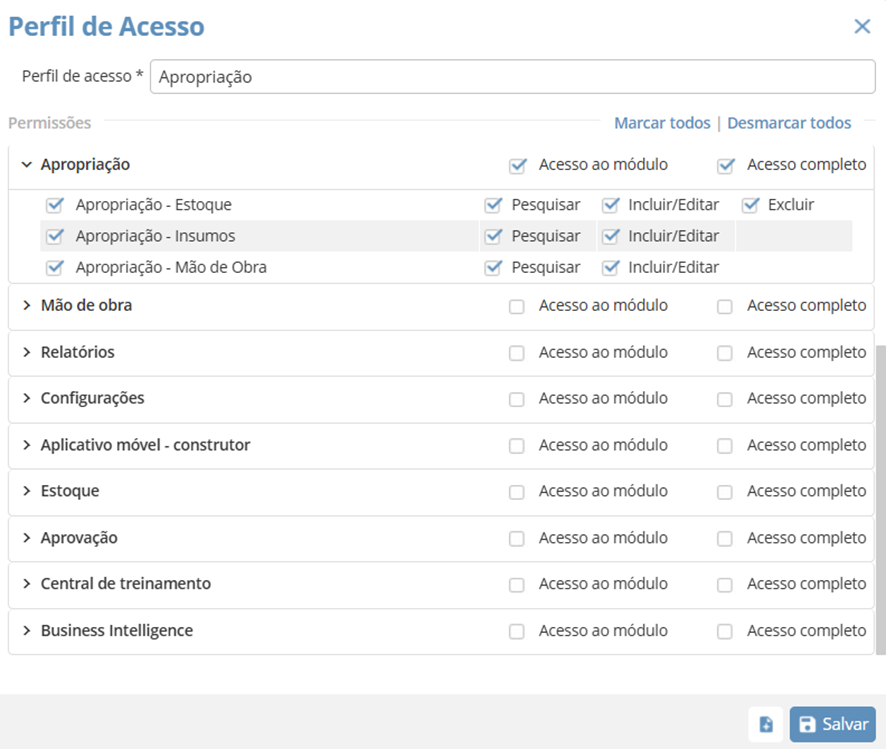Uncheck Acesso completo for Apropriação
Viewport: 886px width, 749px height.
tap(726, 166)
